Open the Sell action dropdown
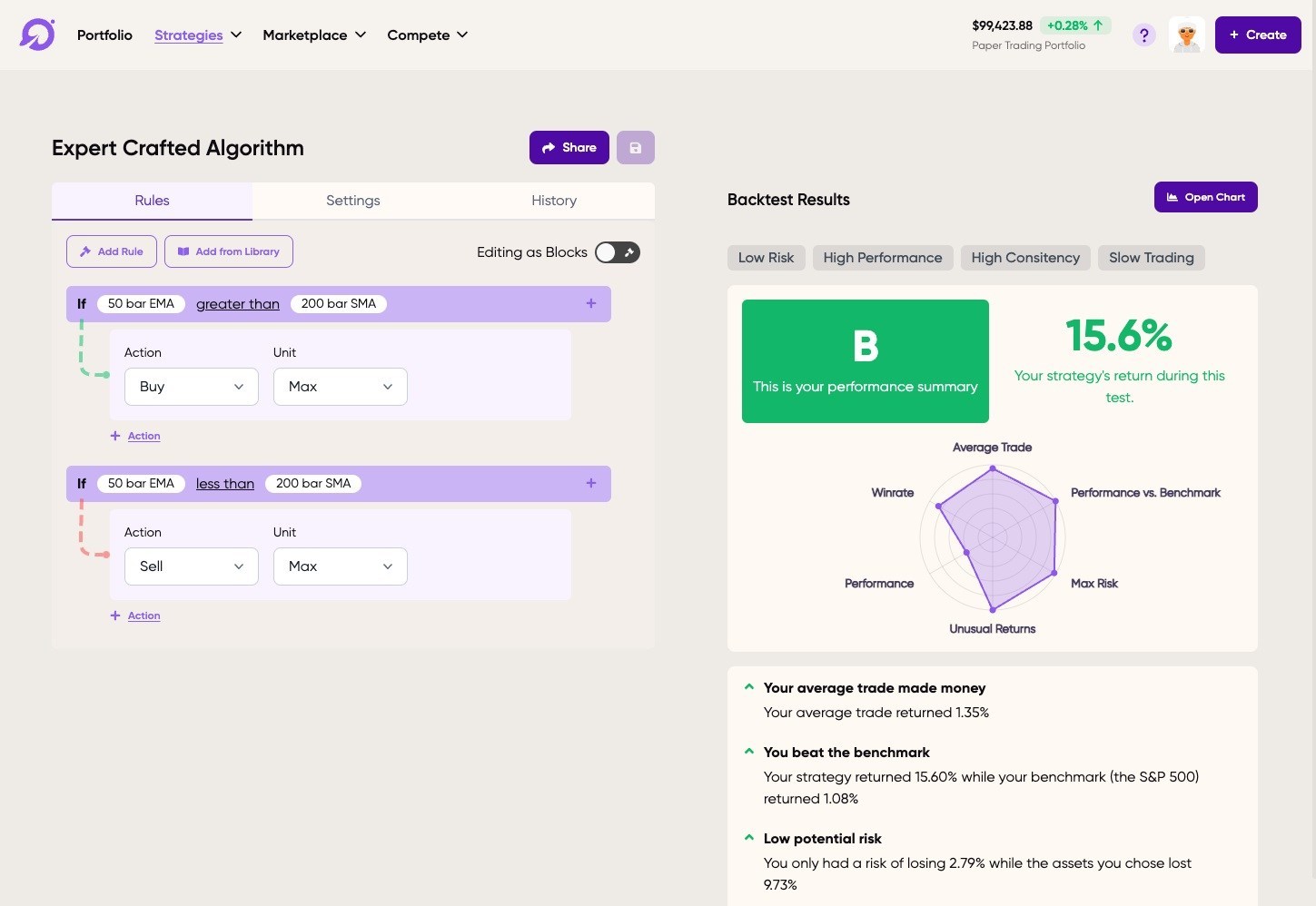This screenshot has height=906, width=1316. coord(192,566)
